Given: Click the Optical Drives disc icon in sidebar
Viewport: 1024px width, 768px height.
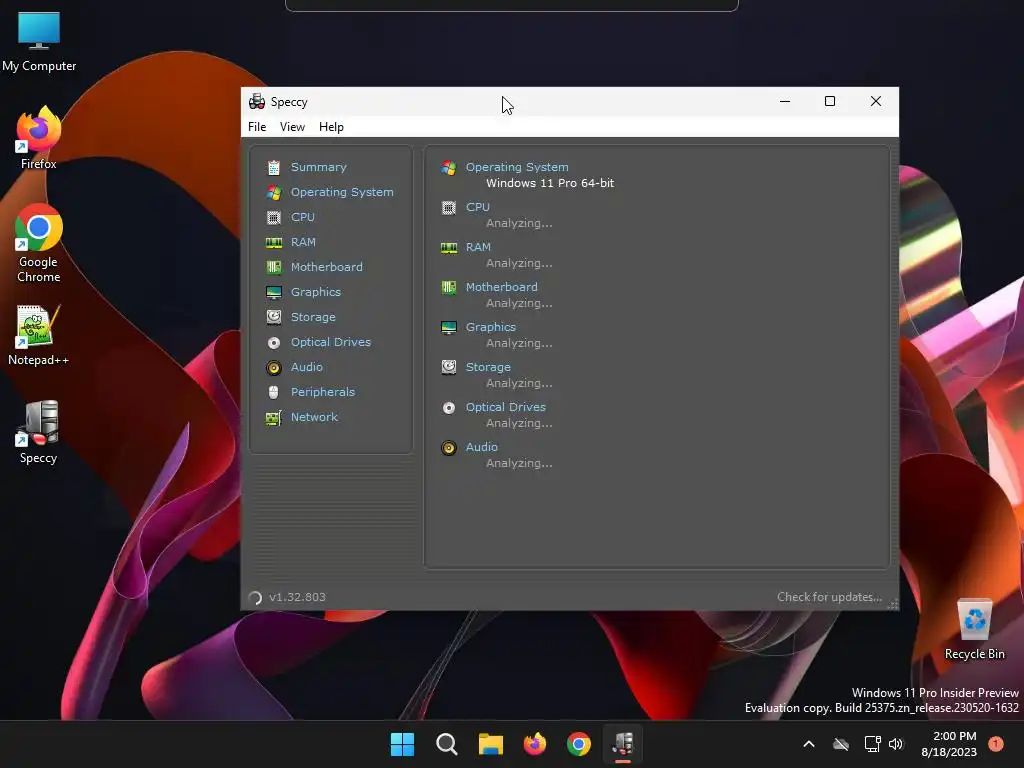Looking at the screenshot, I should point(274,343).
